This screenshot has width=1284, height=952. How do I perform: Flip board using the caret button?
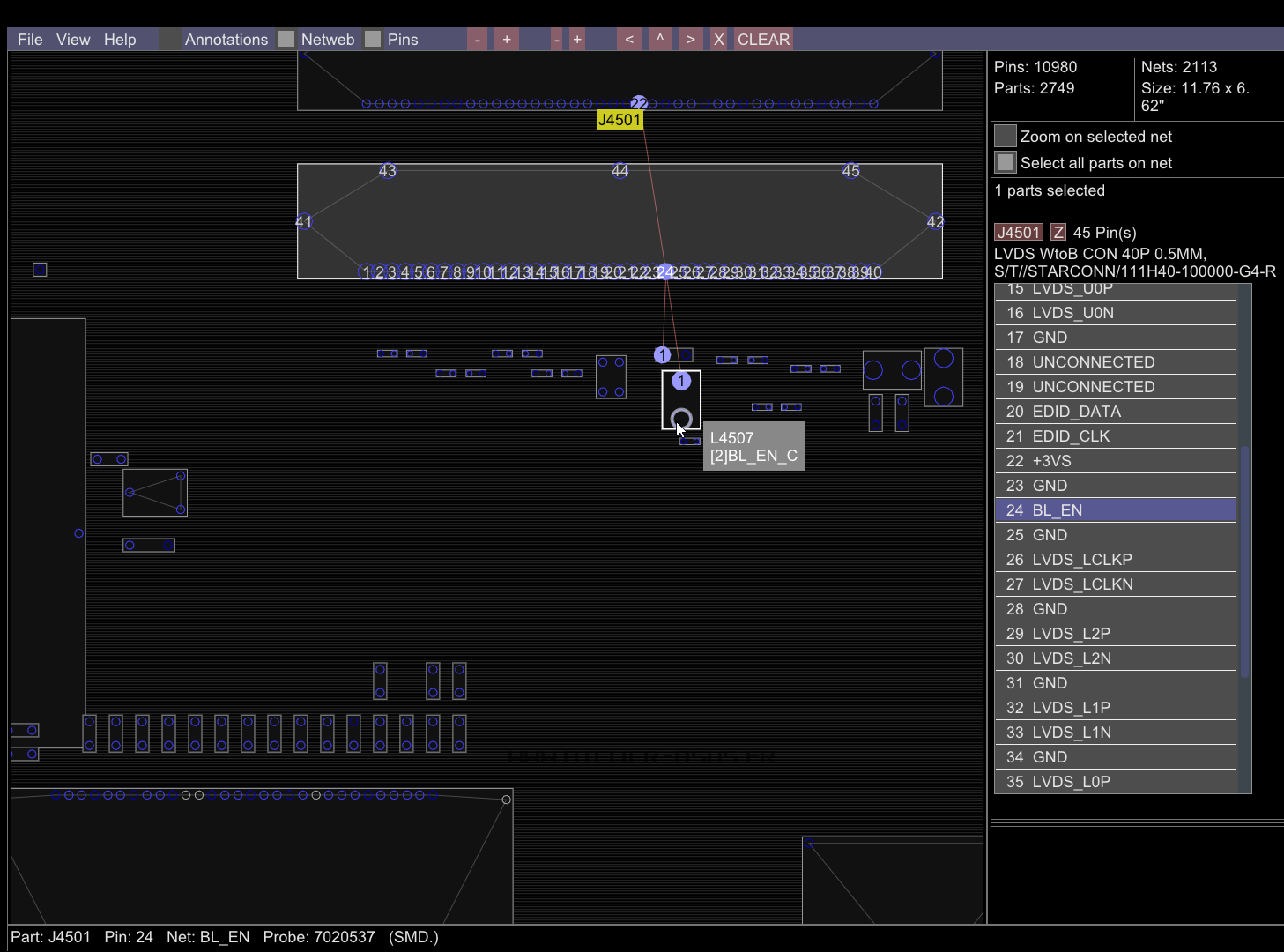(659, 40)
